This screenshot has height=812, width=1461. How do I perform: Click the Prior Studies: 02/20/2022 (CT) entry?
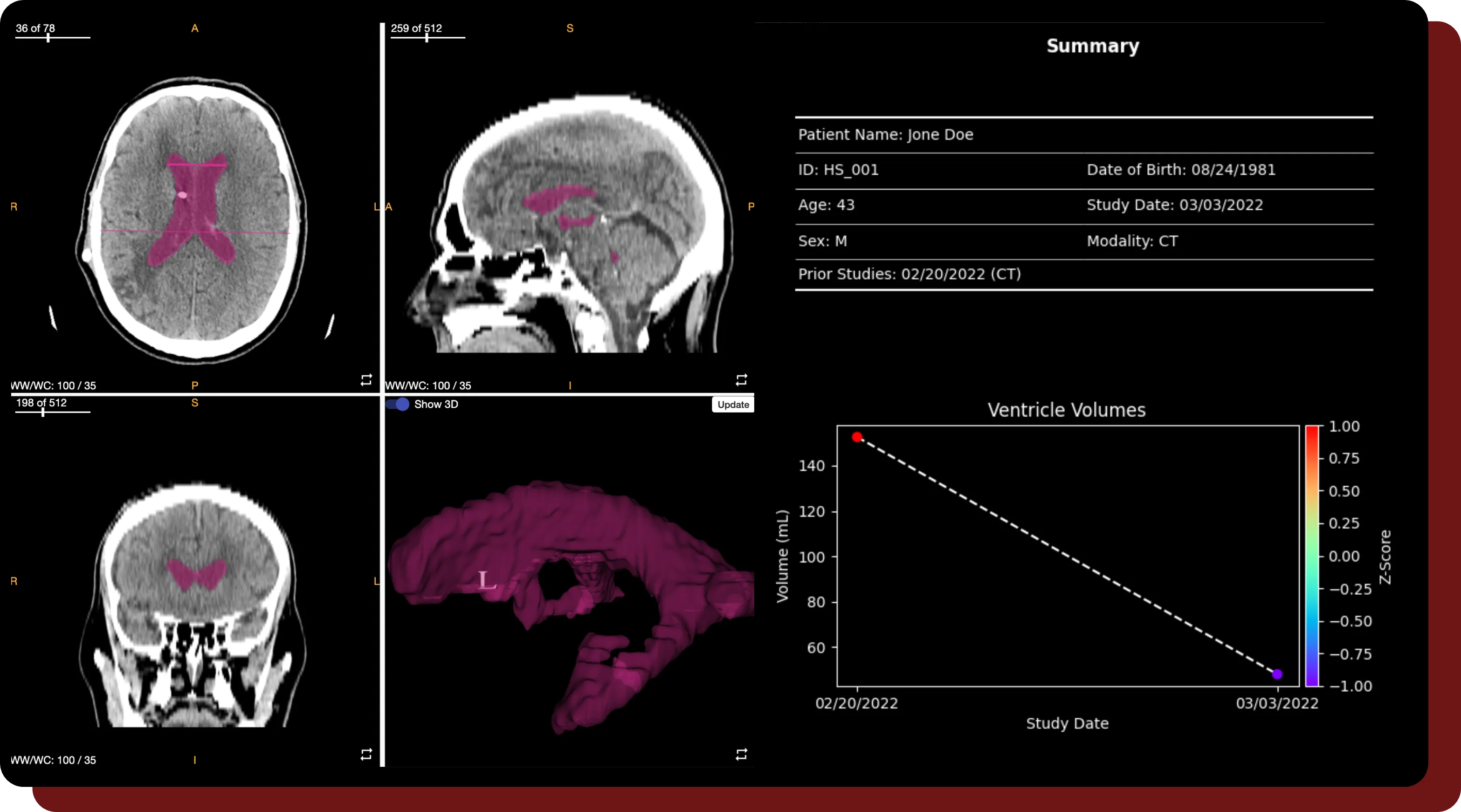click(910, 274)
